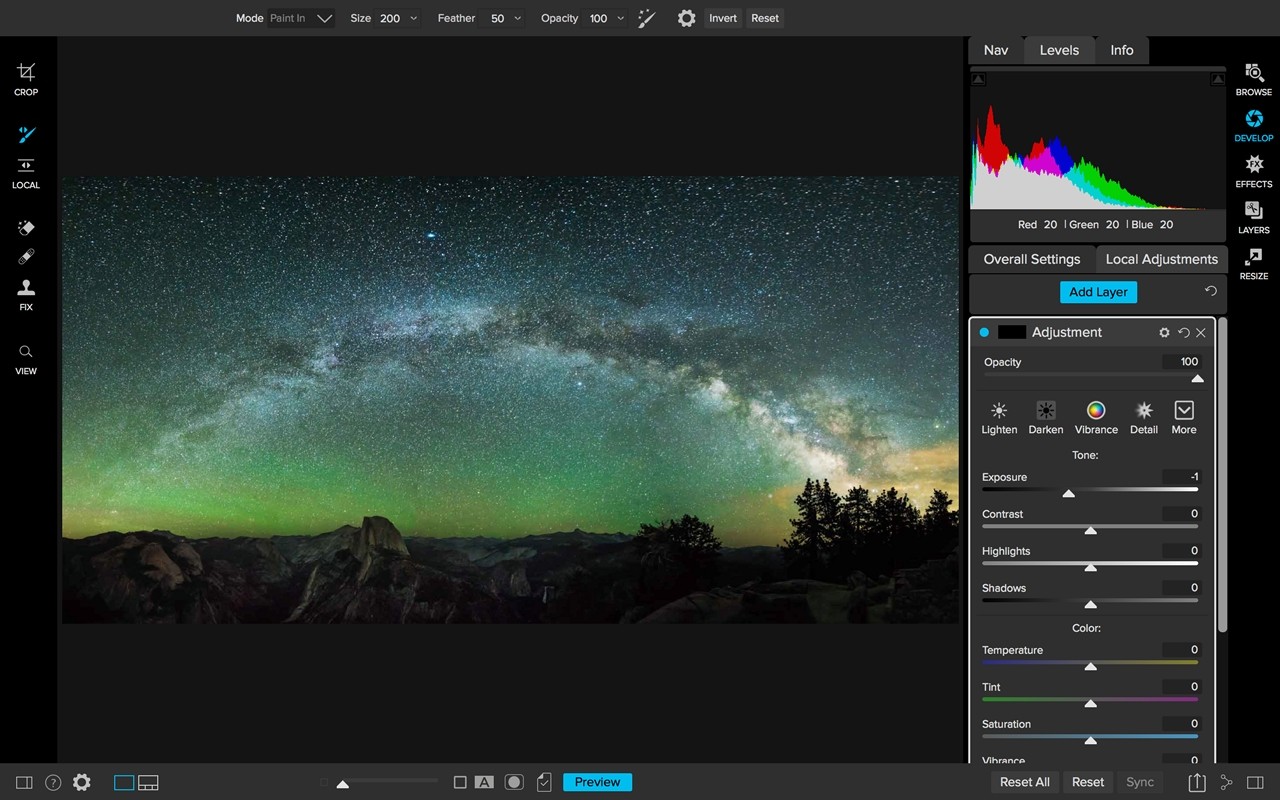The width and height of the screenshot is (1280, 800).
Task: Select the View zoom tool
Action: pyautogui.click(x=26, y=359)
